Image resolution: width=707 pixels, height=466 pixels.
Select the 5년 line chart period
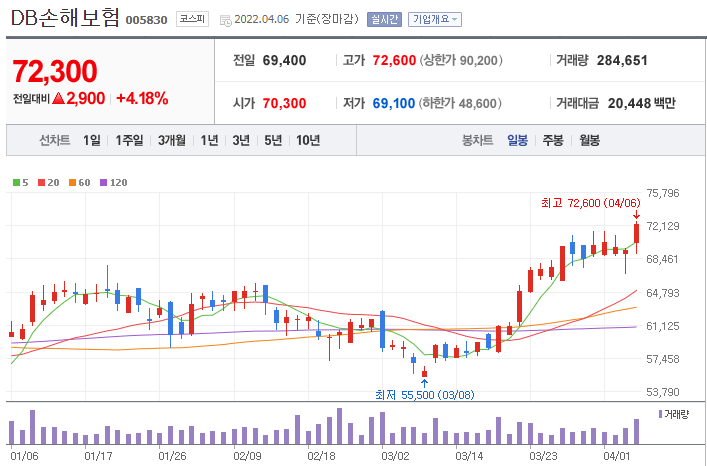point(273,140)
